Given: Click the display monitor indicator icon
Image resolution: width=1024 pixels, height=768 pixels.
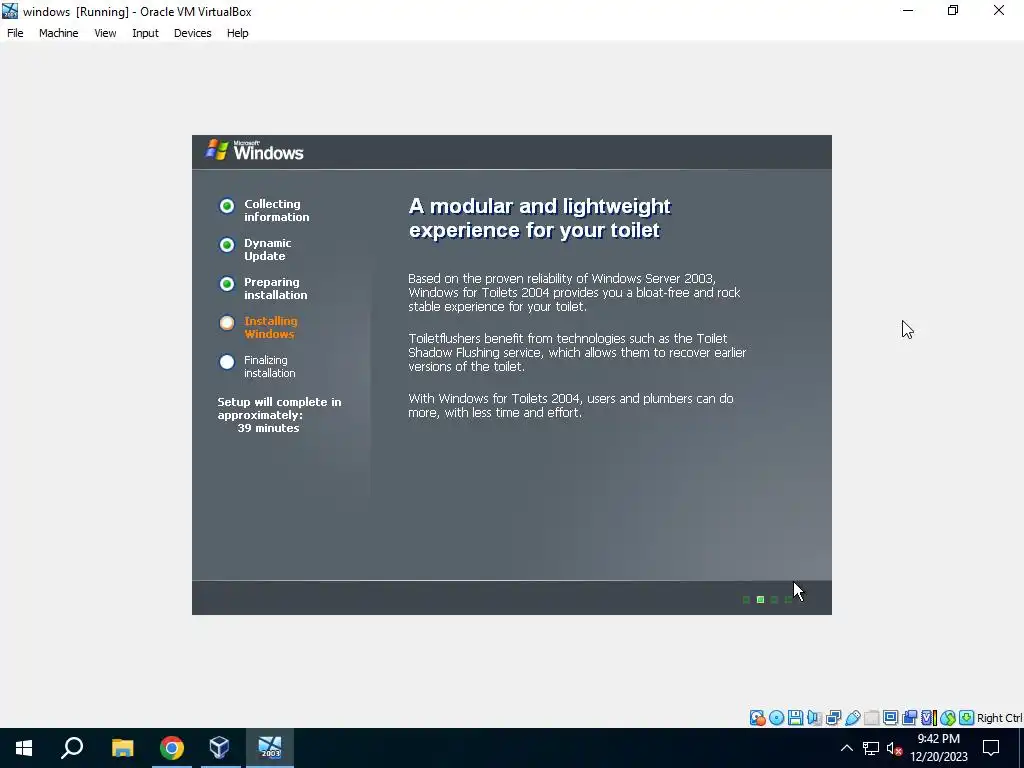Looking at the screenshot, I should (x=890, y=718).
